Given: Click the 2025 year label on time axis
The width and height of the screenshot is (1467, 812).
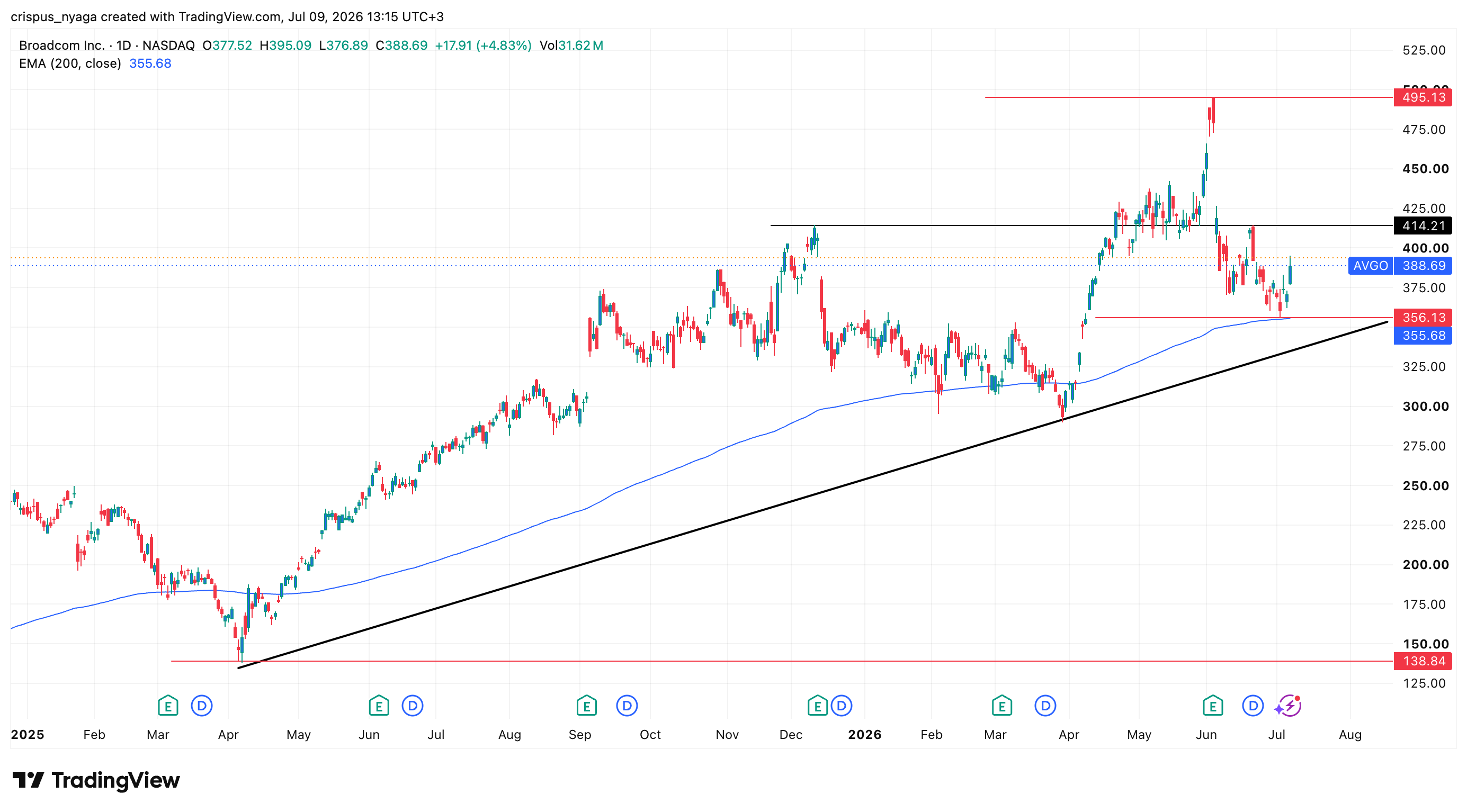Looking at the screenshot, I should 28,735.
